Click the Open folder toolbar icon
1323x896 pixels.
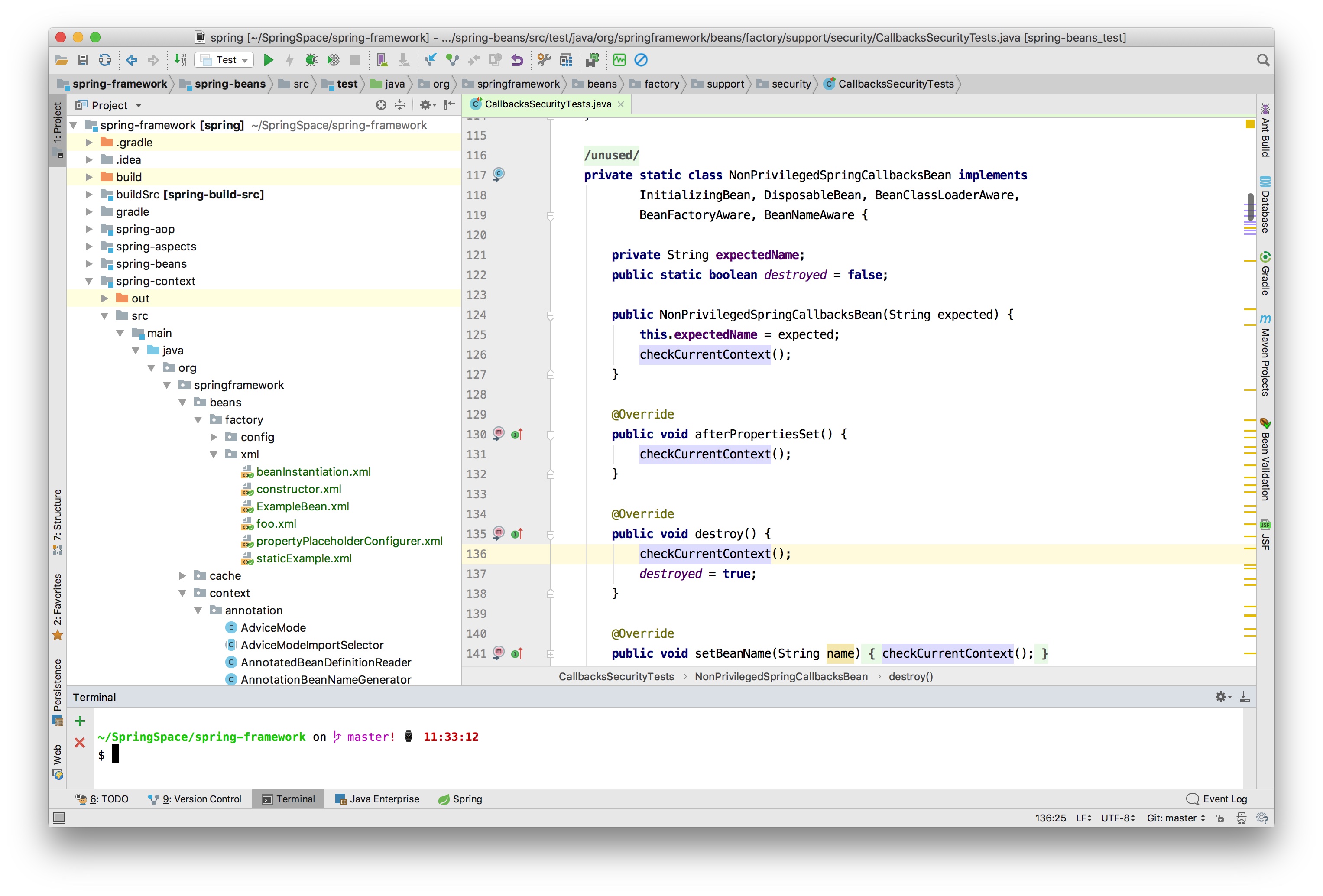62,60
